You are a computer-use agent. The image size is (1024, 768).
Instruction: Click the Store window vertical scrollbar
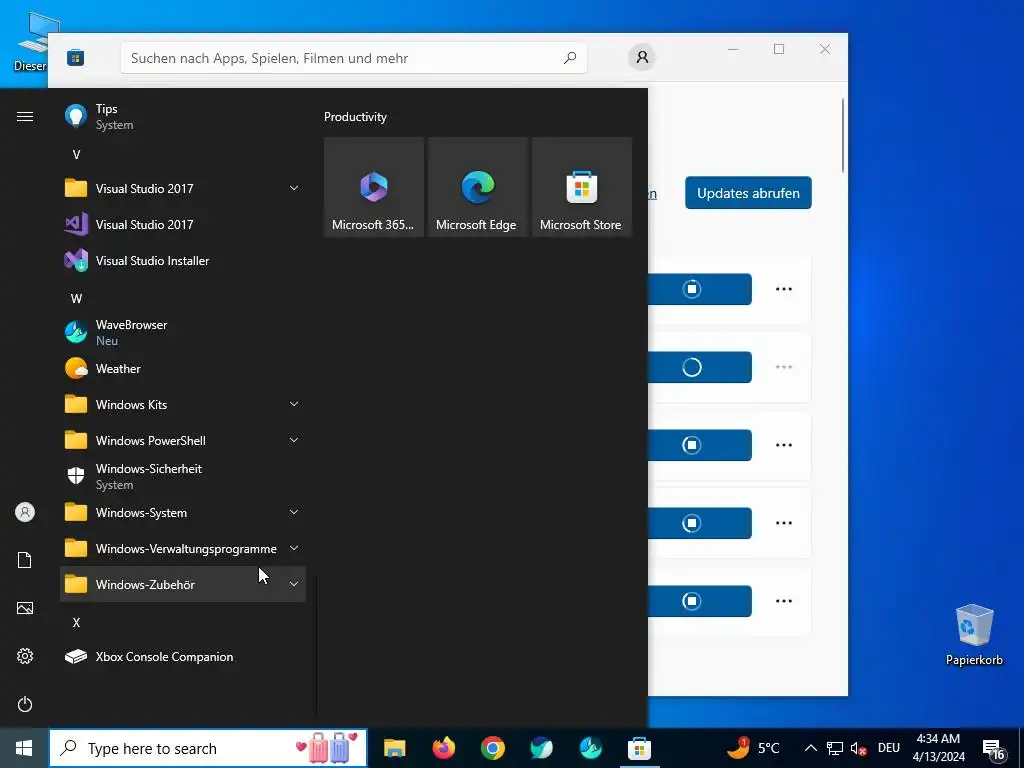[843, 135]
